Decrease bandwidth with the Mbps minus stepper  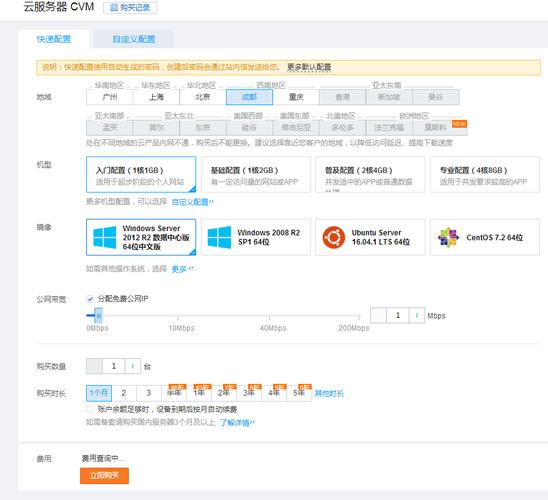(x=378, y=316)
